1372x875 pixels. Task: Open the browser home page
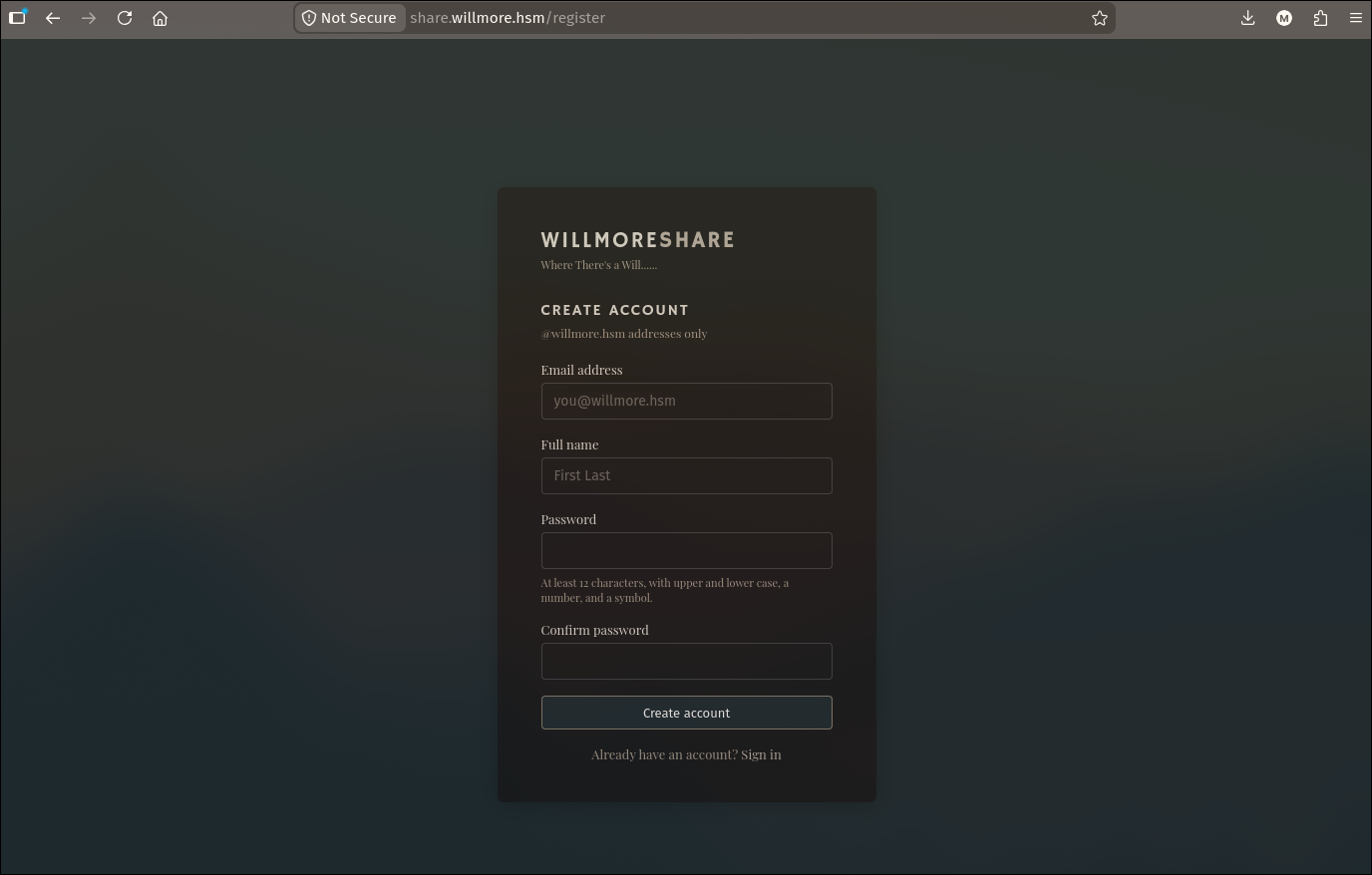click(160, 18)
